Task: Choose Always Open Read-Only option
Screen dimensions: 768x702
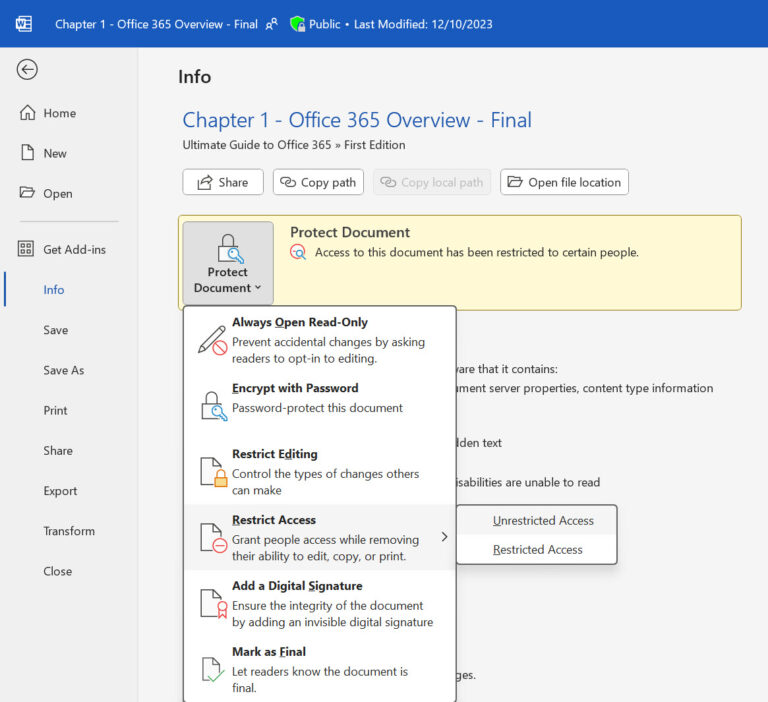Action: 320,340
